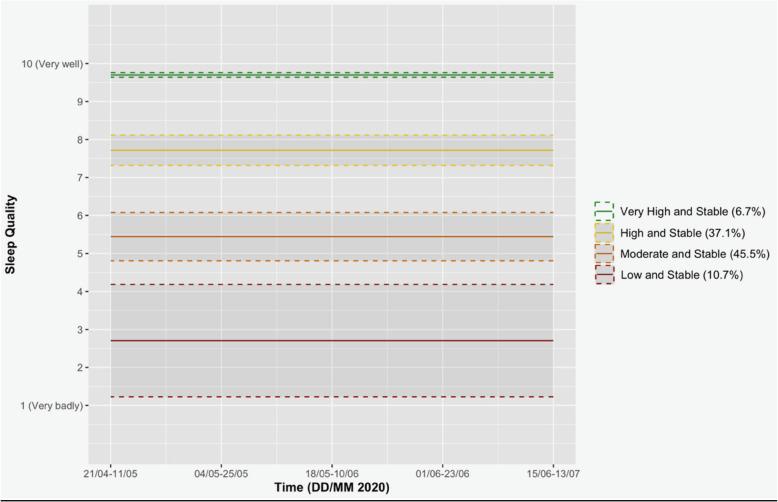Click the solid orange Moderate trajectory line
The width and height of the screenshot is (778, 502).
[x=332, y=237]
